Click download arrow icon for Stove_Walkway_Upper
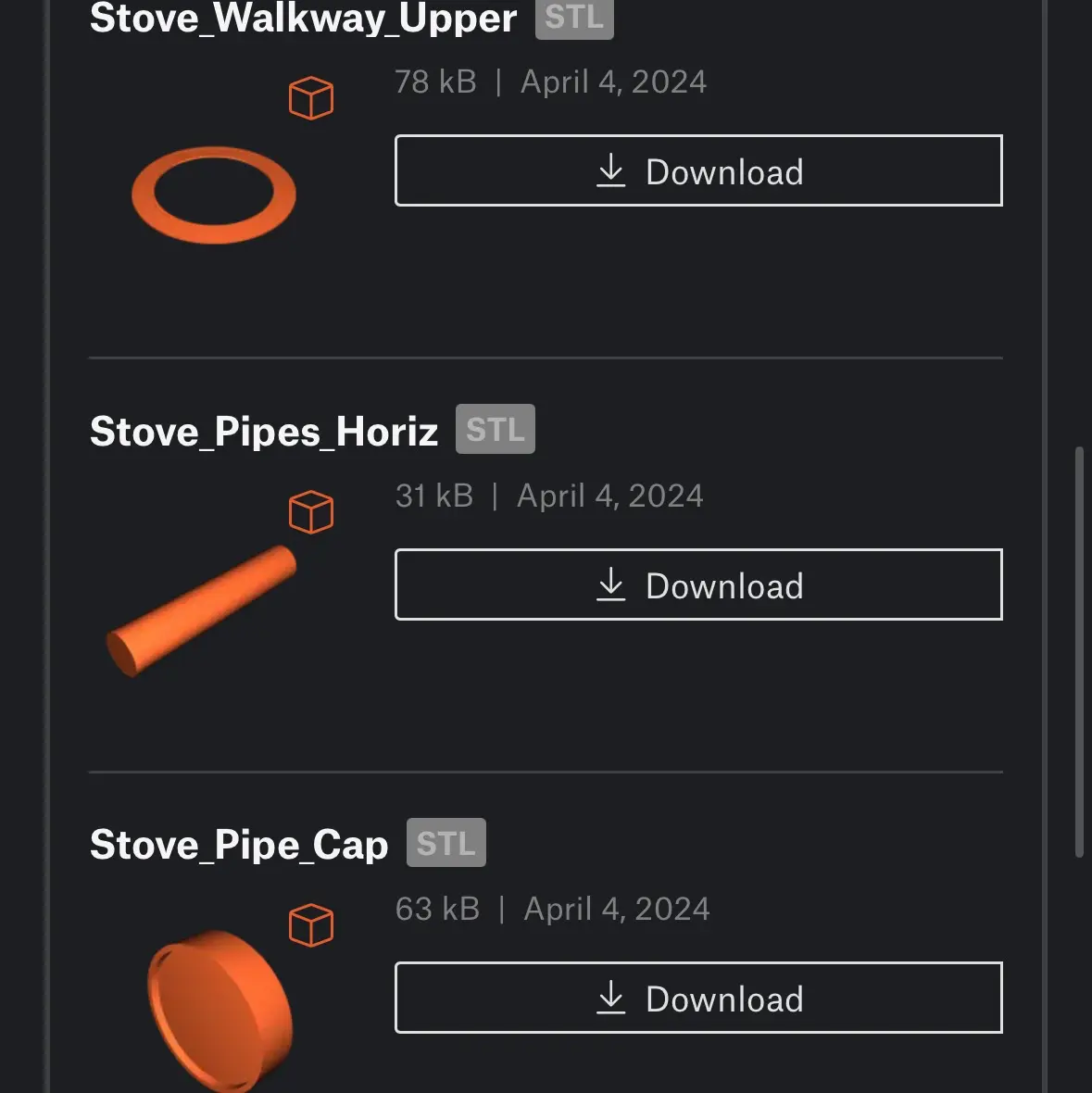This screenshot has height=1093, width=1092. click(x=611, y=170)
